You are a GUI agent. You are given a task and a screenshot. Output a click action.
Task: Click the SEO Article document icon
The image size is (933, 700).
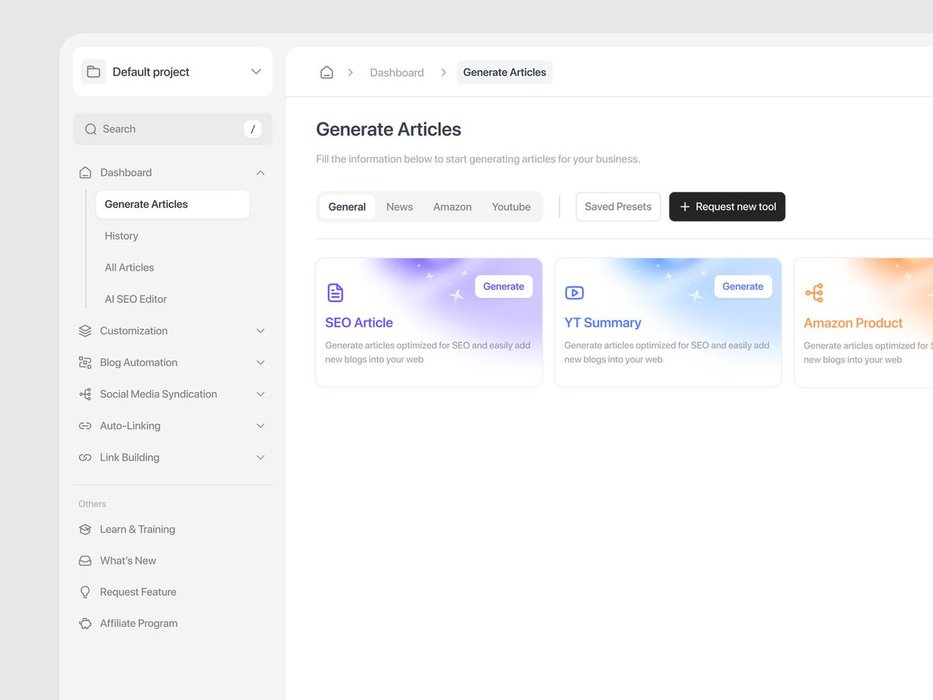335,293
